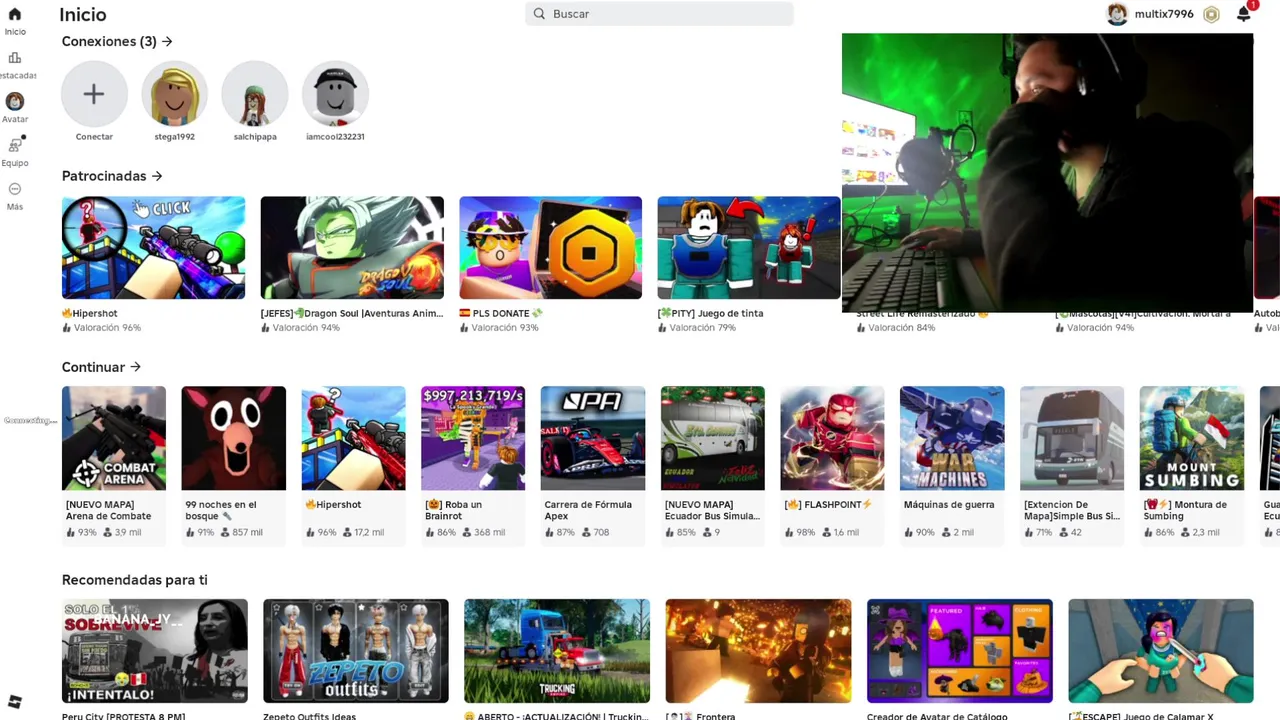
Task: Click 'Valoración 96%' under Hipershot
Action: [x=107, y=328]
